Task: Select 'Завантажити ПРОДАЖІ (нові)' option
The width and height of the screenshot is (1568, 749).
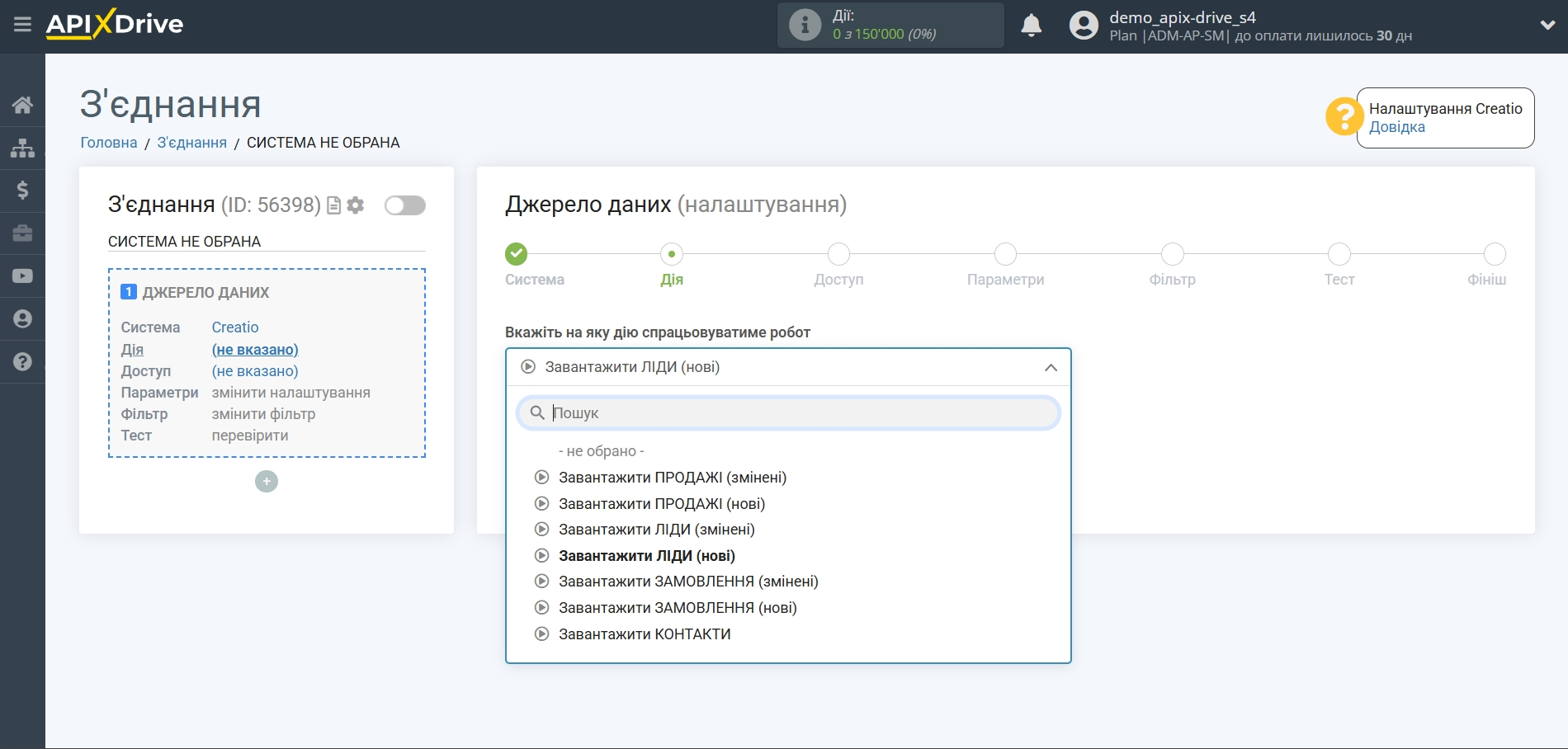Action: pyautogui.click(x=661, y=504)
